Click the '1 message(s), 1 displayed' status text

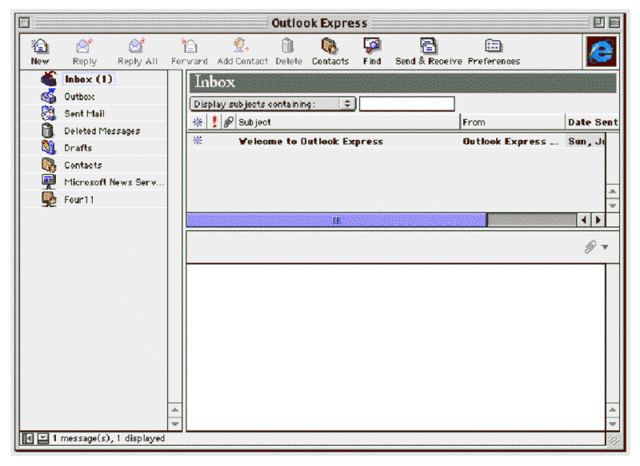109,438
